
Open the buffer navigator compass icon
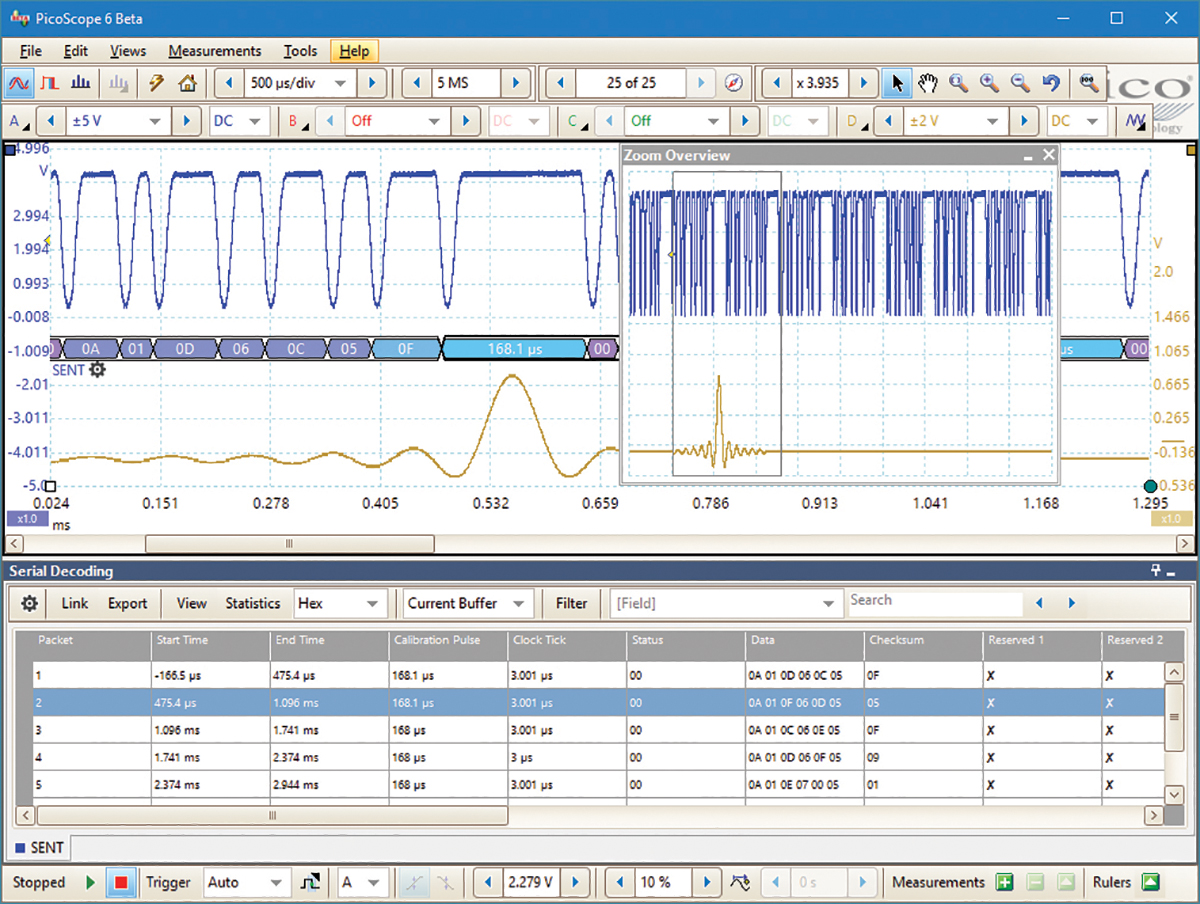(x=734, y=83)
